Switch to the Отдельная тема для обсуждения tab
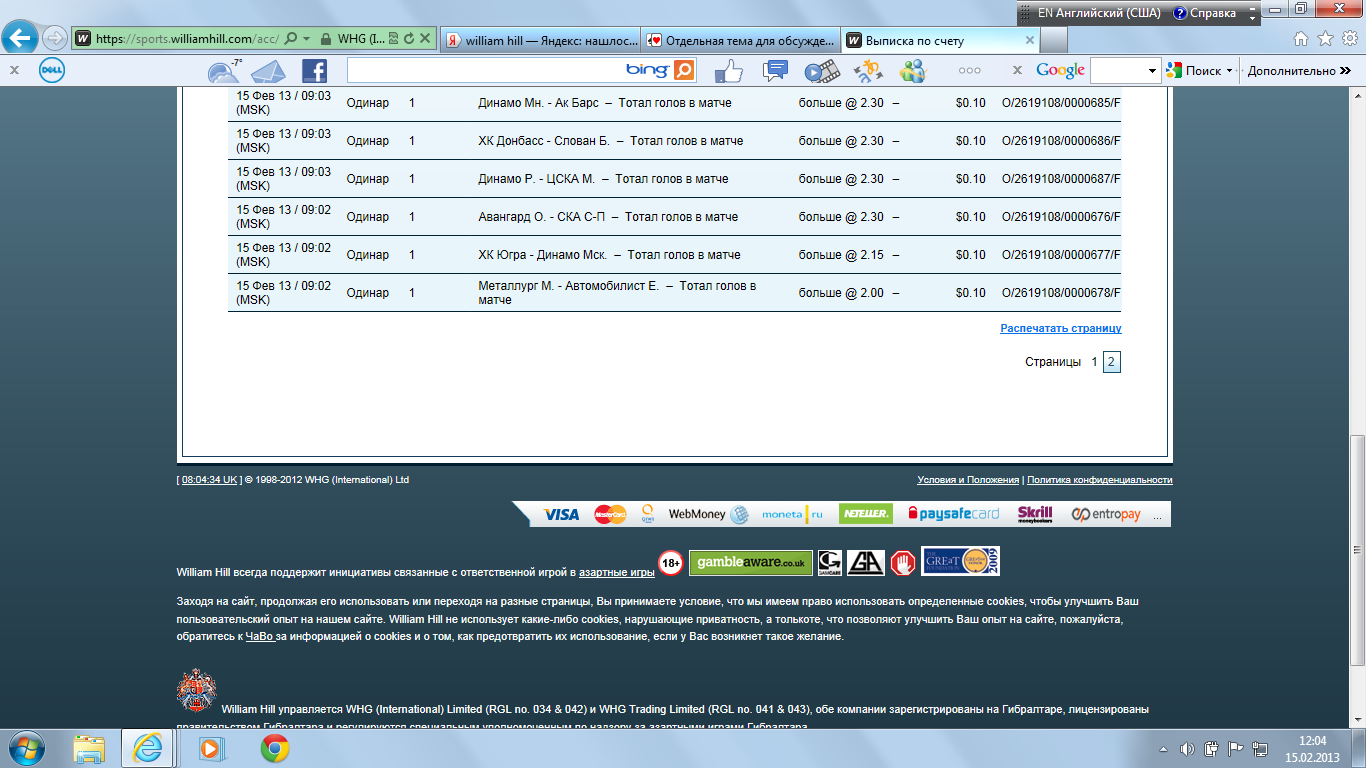1366x768 pixels. [739, 40]
